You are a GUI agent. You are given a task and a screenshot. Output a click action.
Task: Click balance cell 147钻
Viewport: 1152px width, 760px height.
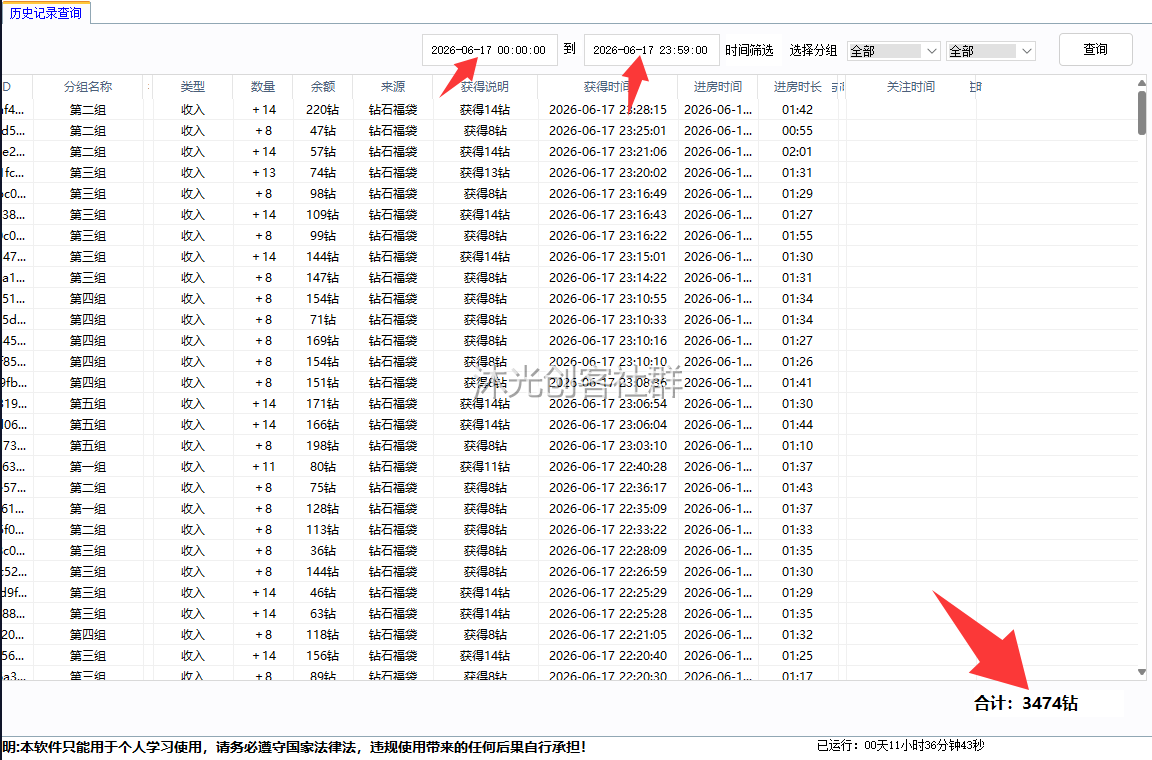point(323,278)
